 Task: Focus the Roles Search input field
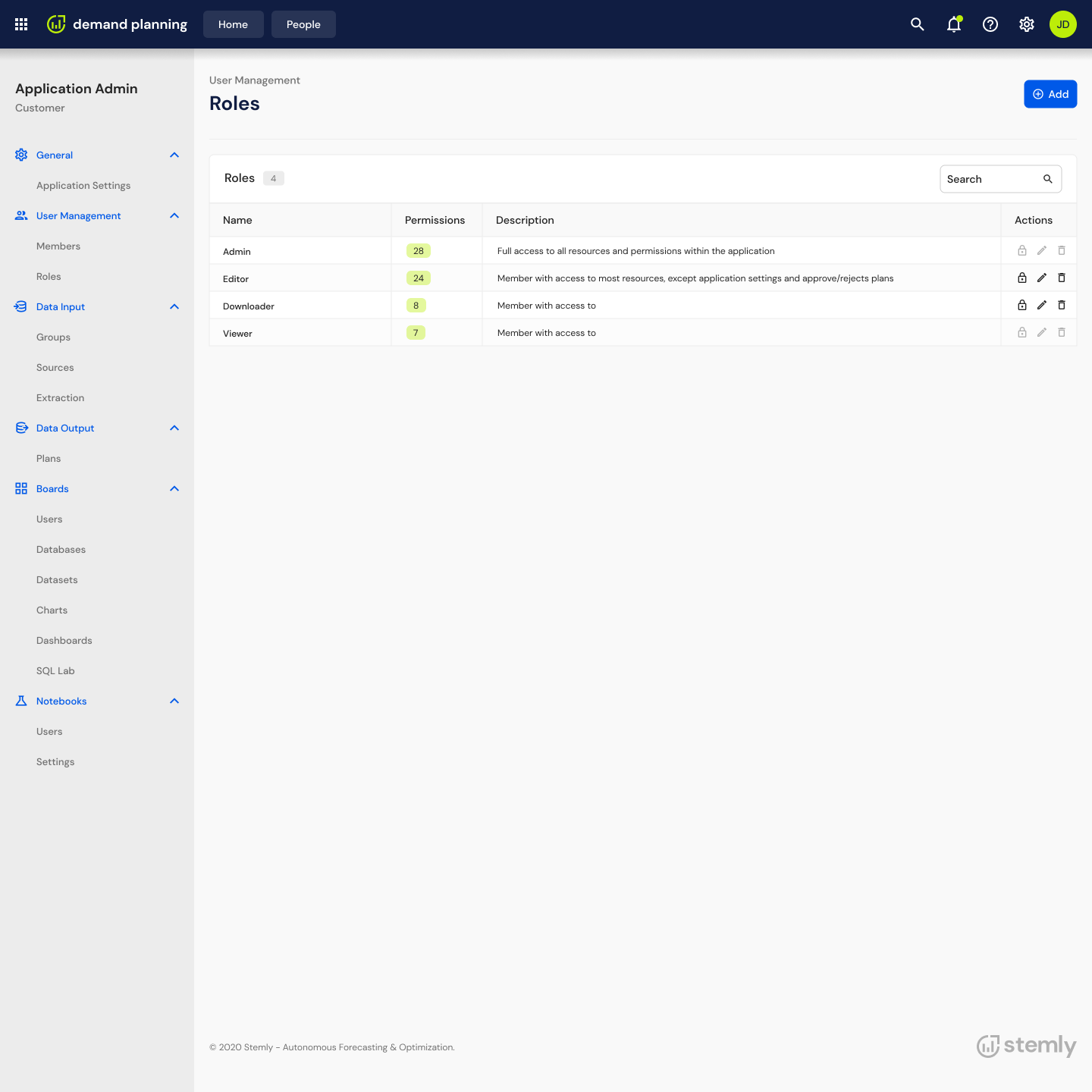(1001, 179)
